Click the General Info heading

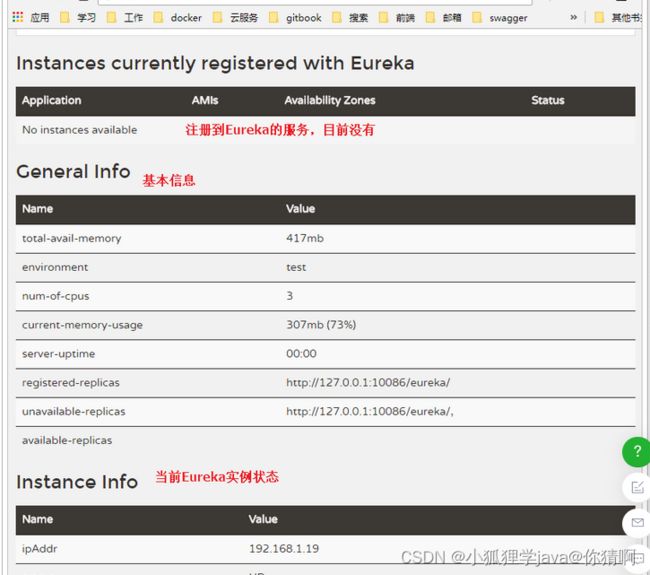(73, 172)
